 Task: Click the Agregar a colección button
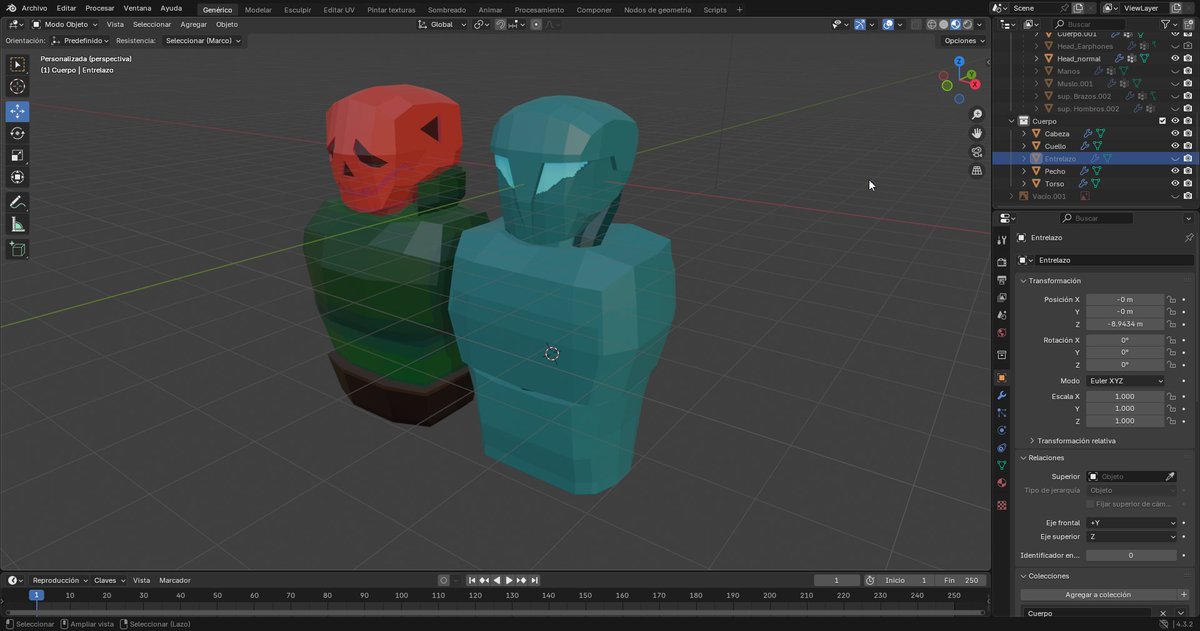[x=1098, y=595]
